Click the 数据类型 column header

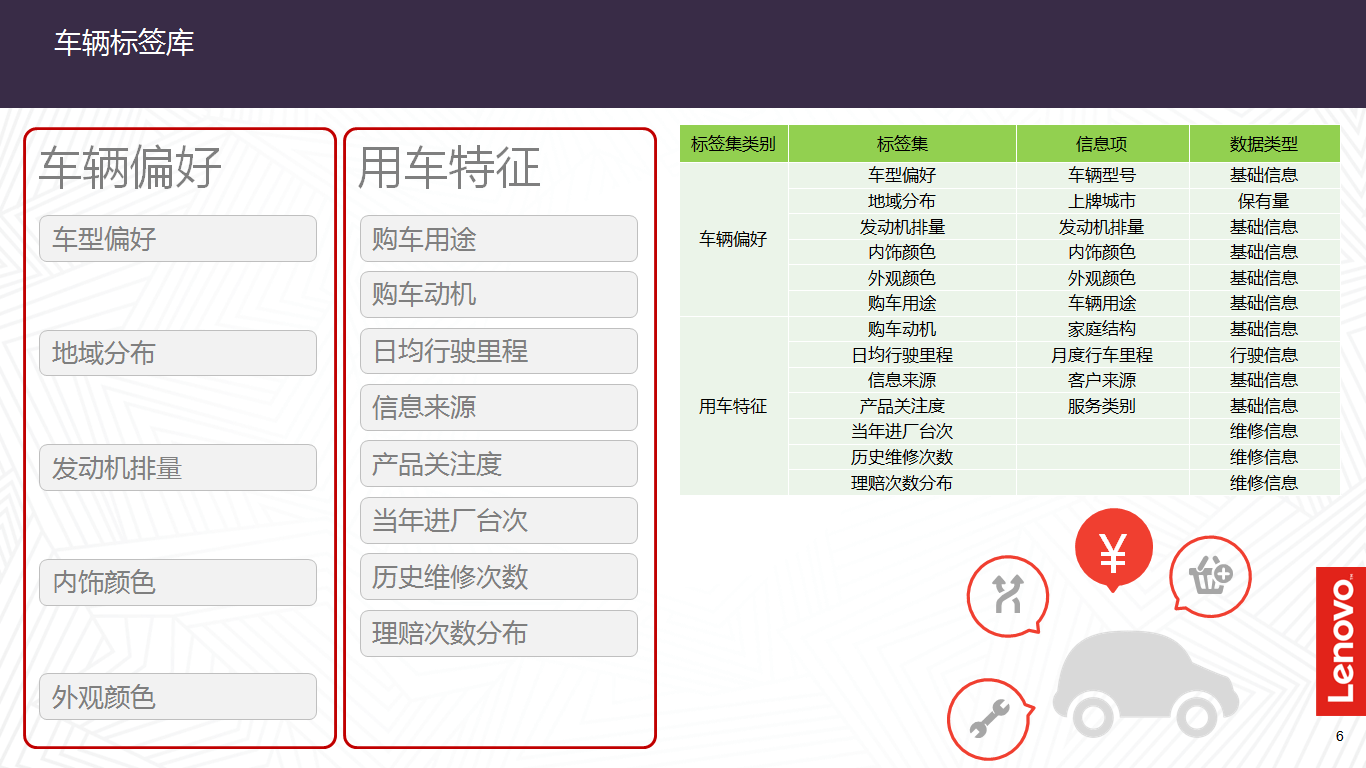(x=1264, y=144)
